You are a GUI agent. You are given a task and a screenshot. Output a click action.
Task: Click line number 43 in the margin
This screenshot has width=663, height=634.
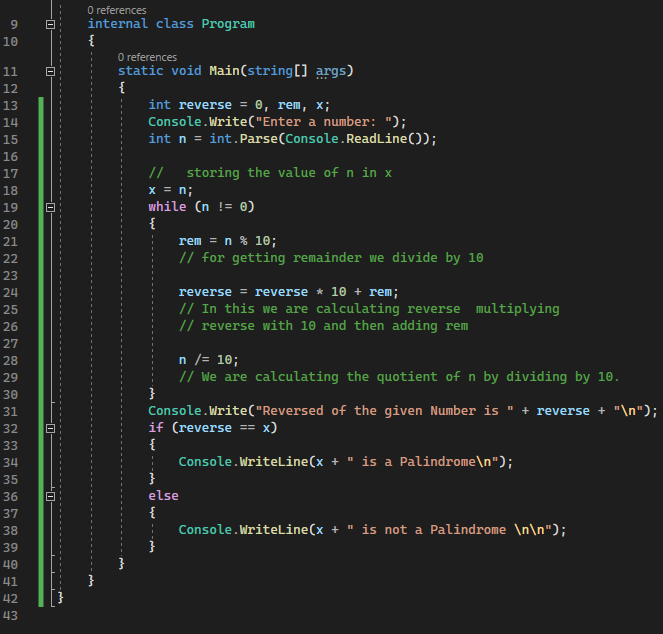tap(11, 616)
